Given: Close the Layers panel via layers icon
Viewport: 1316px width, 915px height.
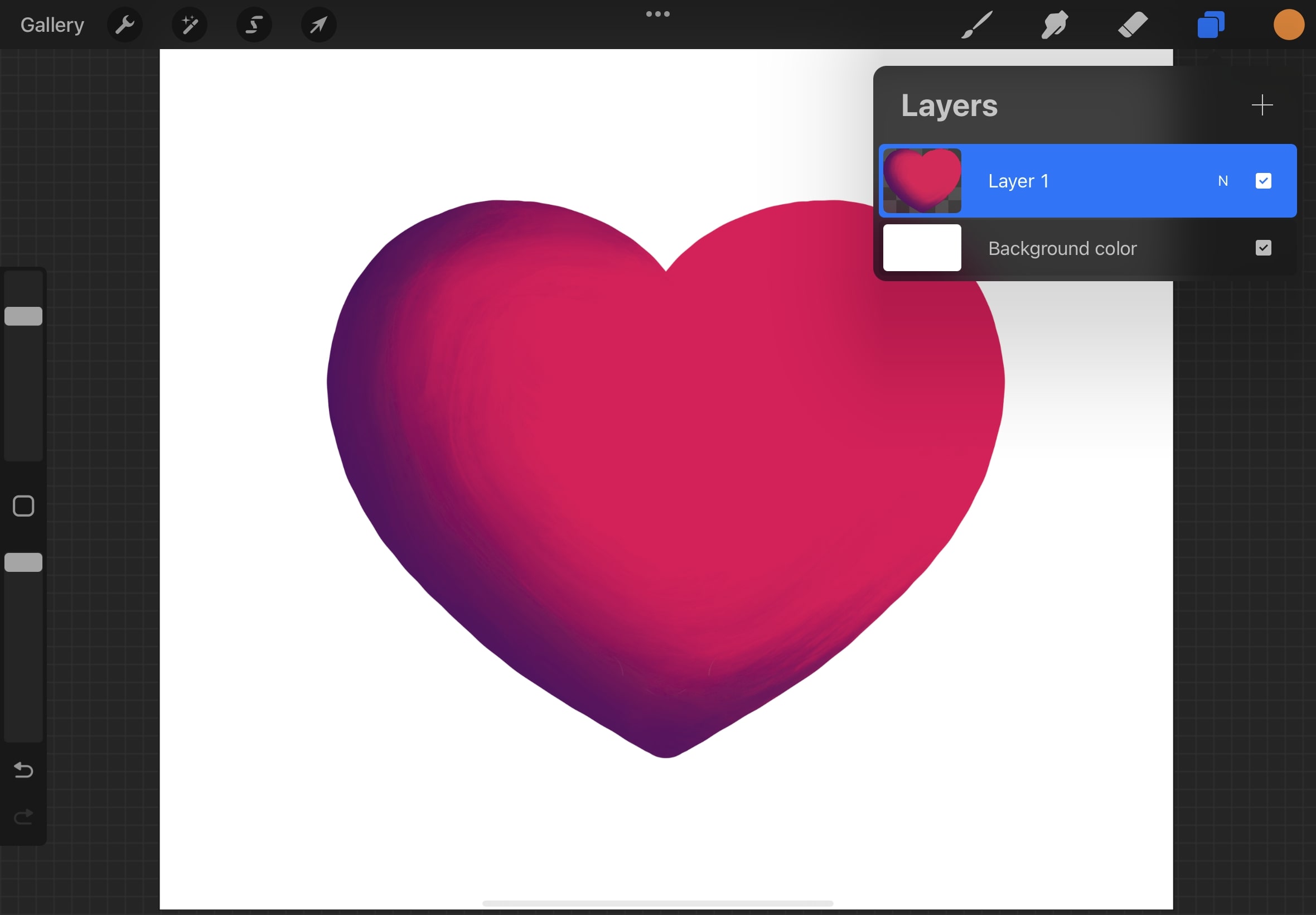Looking at the screenshot, I should click(1211, 25).
